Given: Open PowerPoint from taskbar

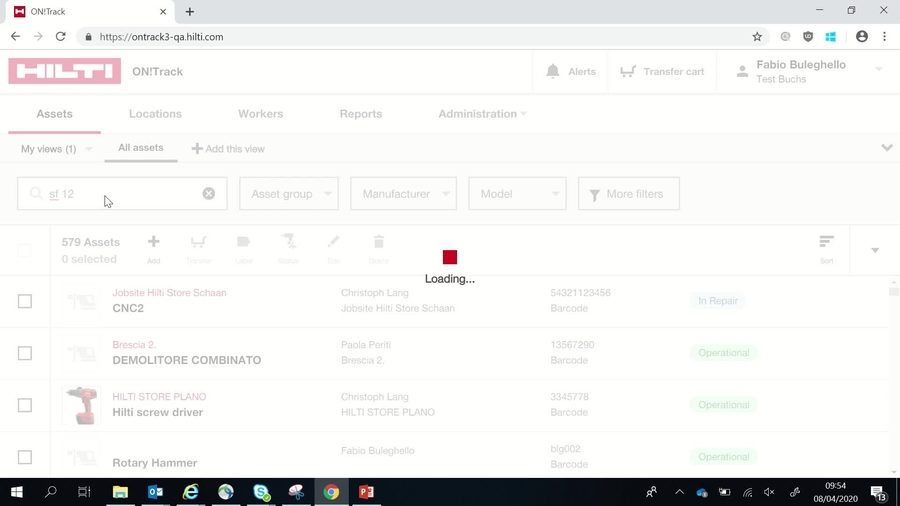Looking at the screenshot, I should click(x=366, y=492).
